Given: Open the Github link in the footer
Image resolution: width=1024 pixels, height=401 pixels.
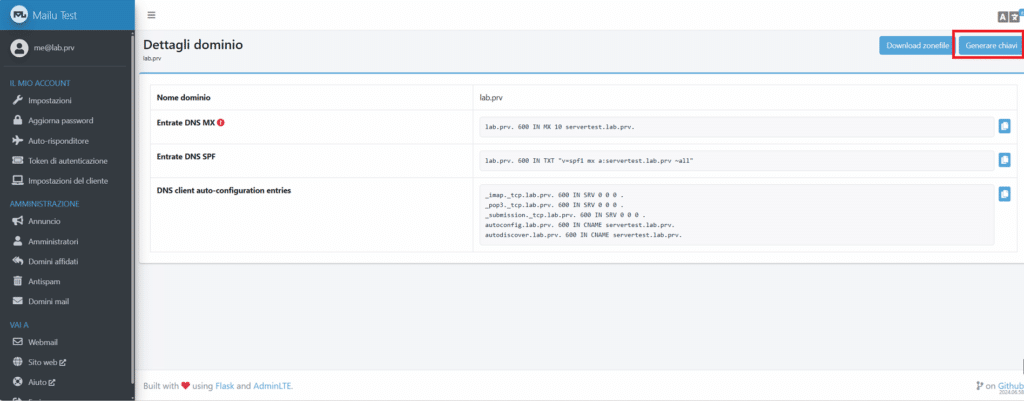Looking at the screenshot, I should 1010,386.
